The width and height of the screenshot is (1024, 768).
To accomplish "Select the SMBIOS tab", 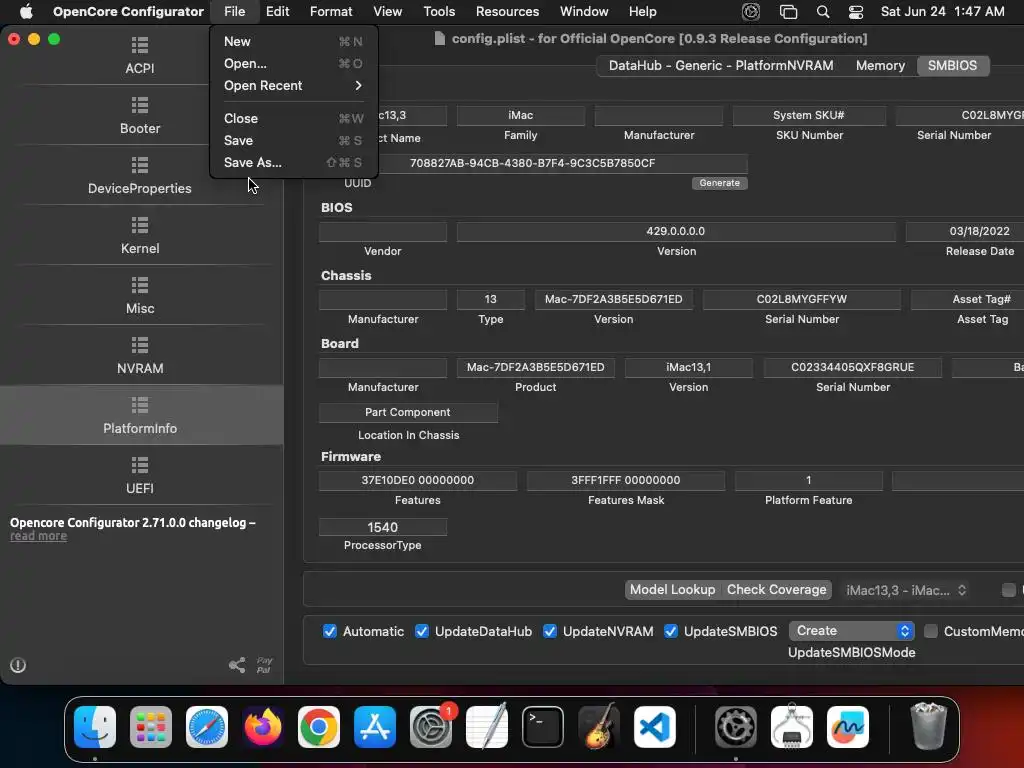I will click(953, 65).
